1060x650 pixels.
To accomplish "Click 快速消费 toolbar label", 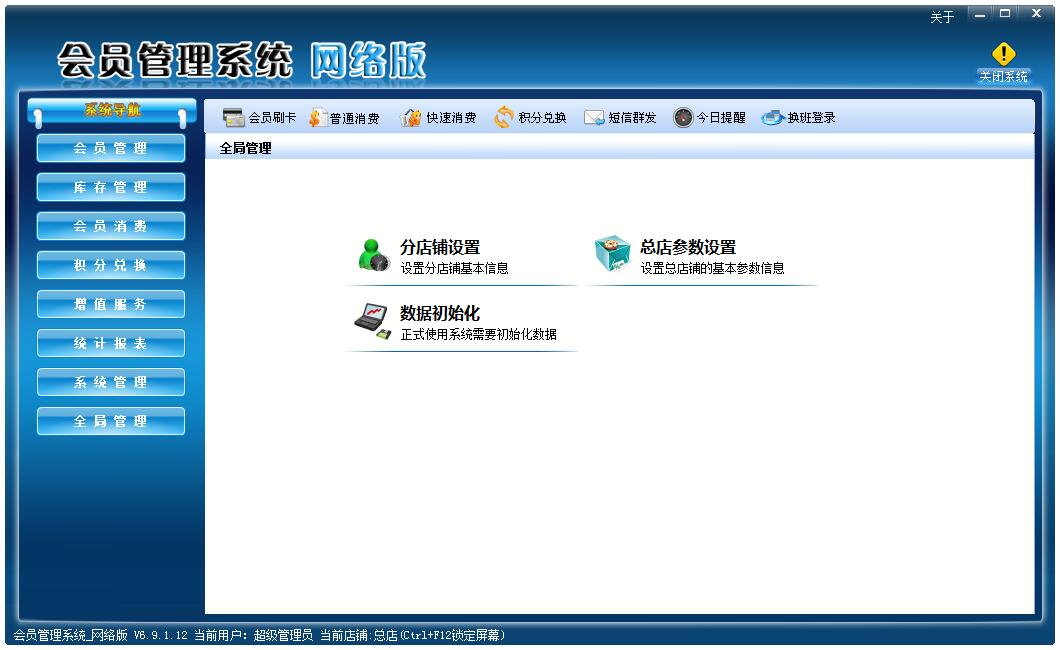I will [451, 118].
